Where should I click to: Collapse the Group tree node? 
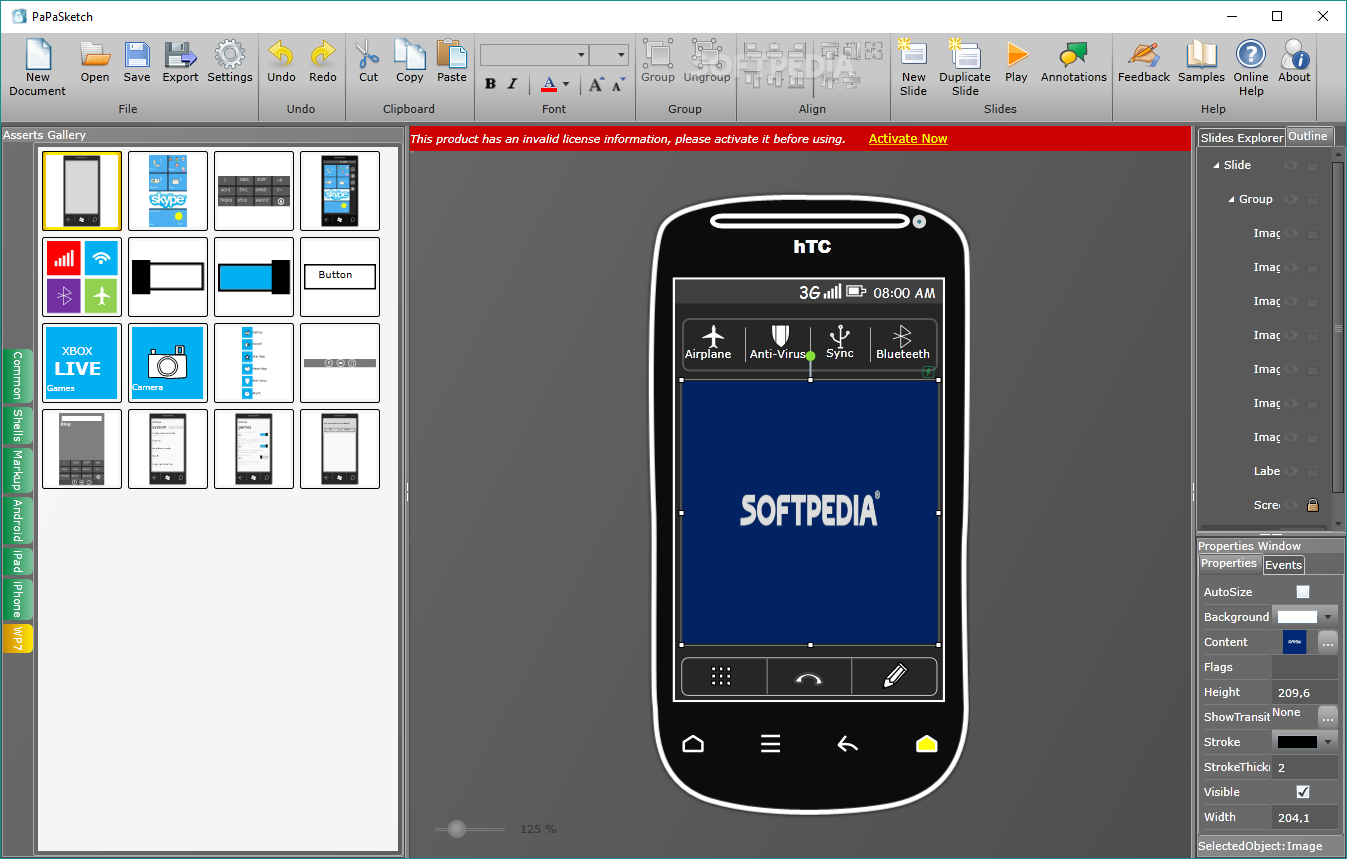1232,200
